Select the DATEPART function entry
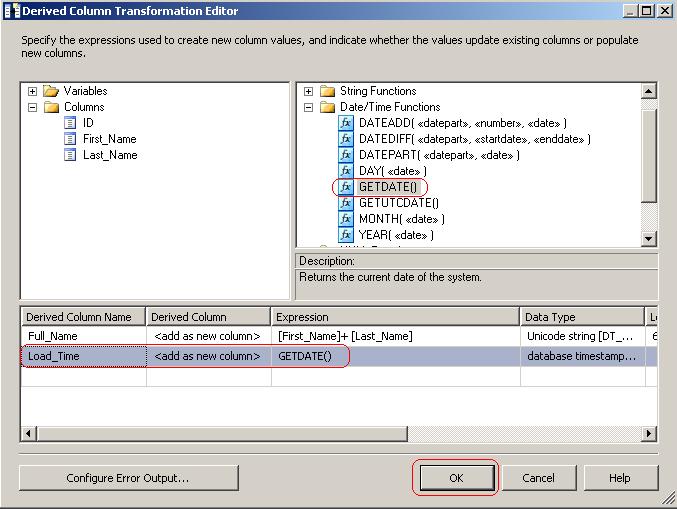This screenshot has width=677, height=509. 439,155
